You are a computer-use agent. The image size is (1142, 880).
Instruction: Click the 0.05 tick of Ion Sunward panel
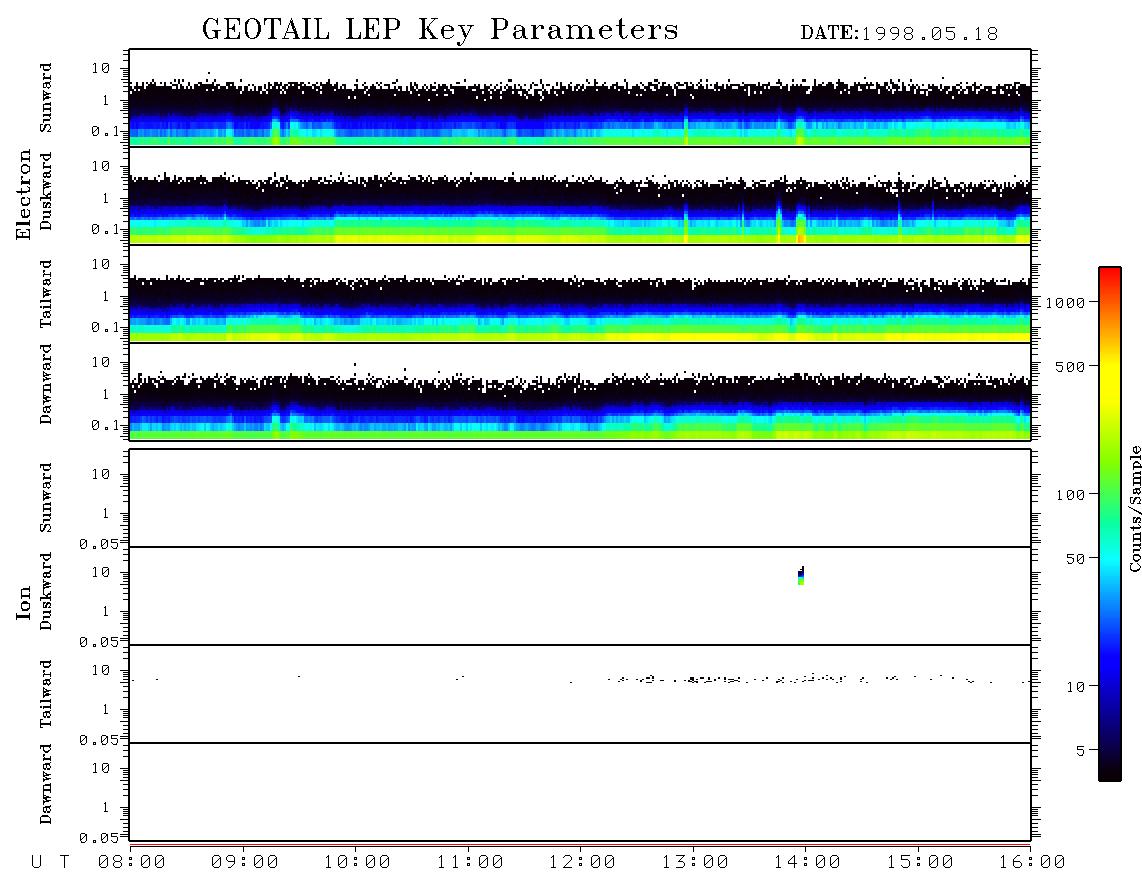(x=98, y=543)
